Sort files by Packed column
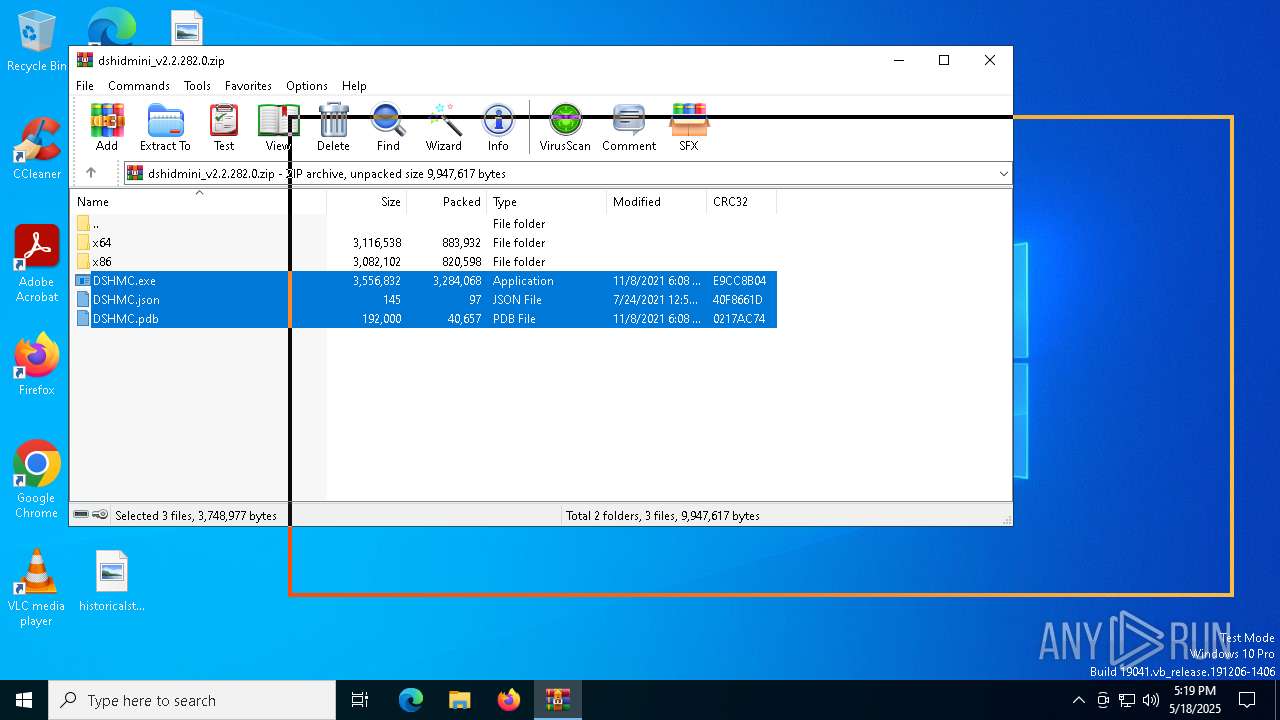 [447, 202]
